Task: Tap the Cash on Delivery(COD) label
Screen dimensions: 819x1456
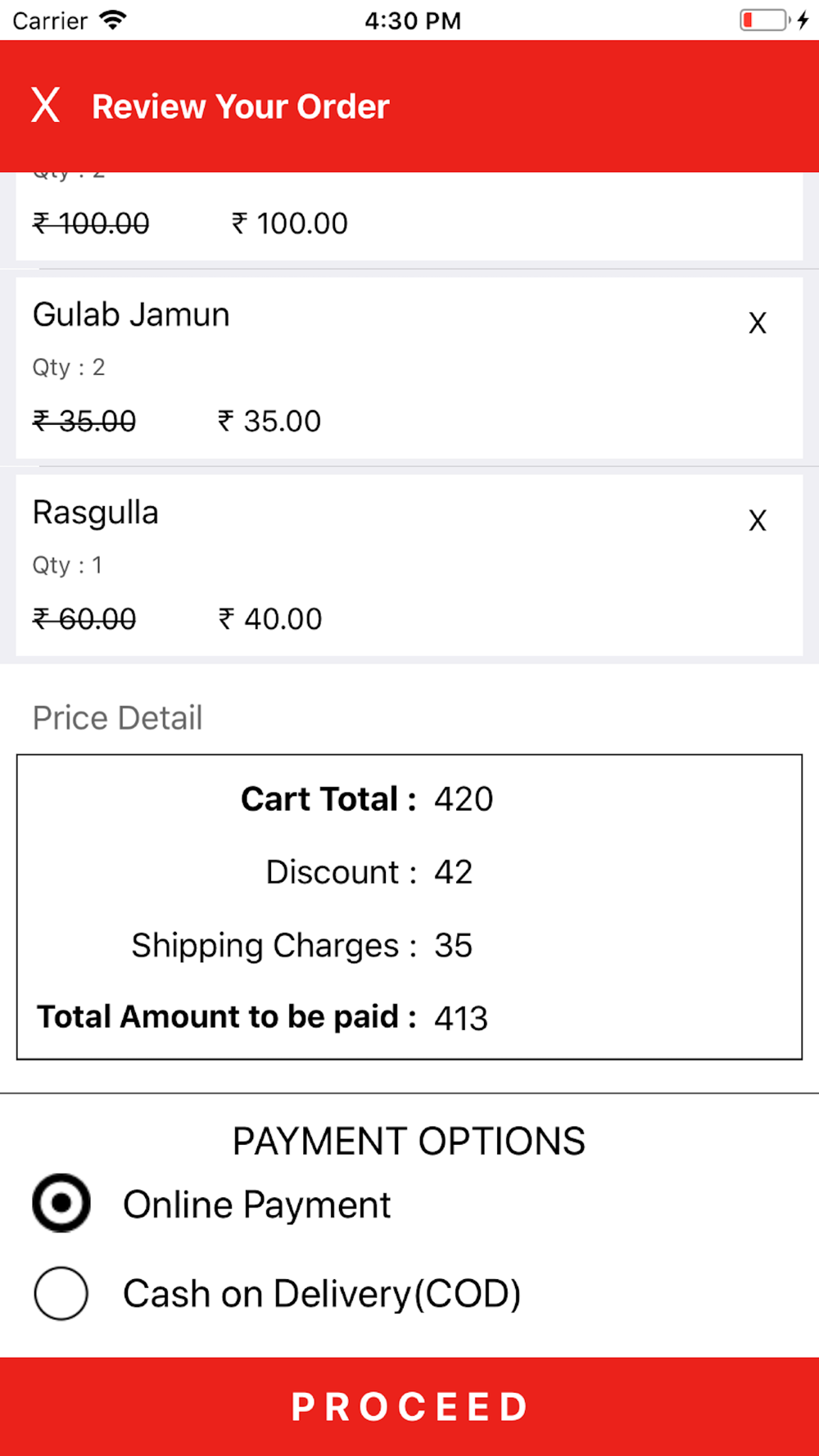Action: [x=322, y=1294]
